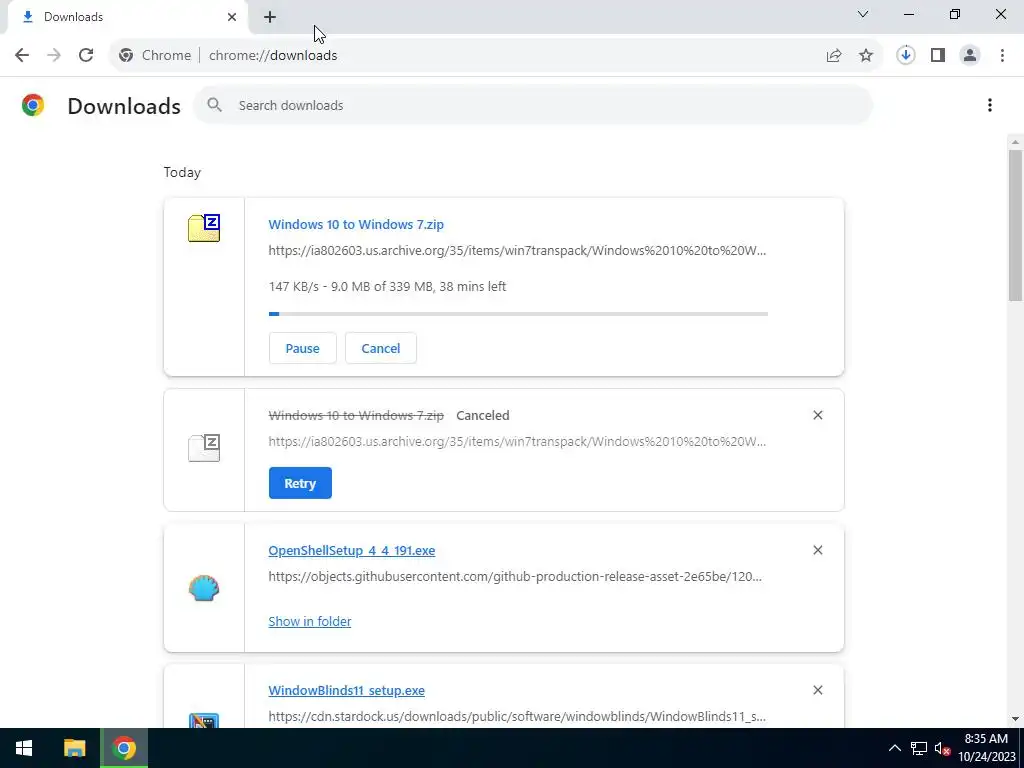Click the OpenShell shell file icon
This screenshot has width=1024, height=768.
point(204,588)
